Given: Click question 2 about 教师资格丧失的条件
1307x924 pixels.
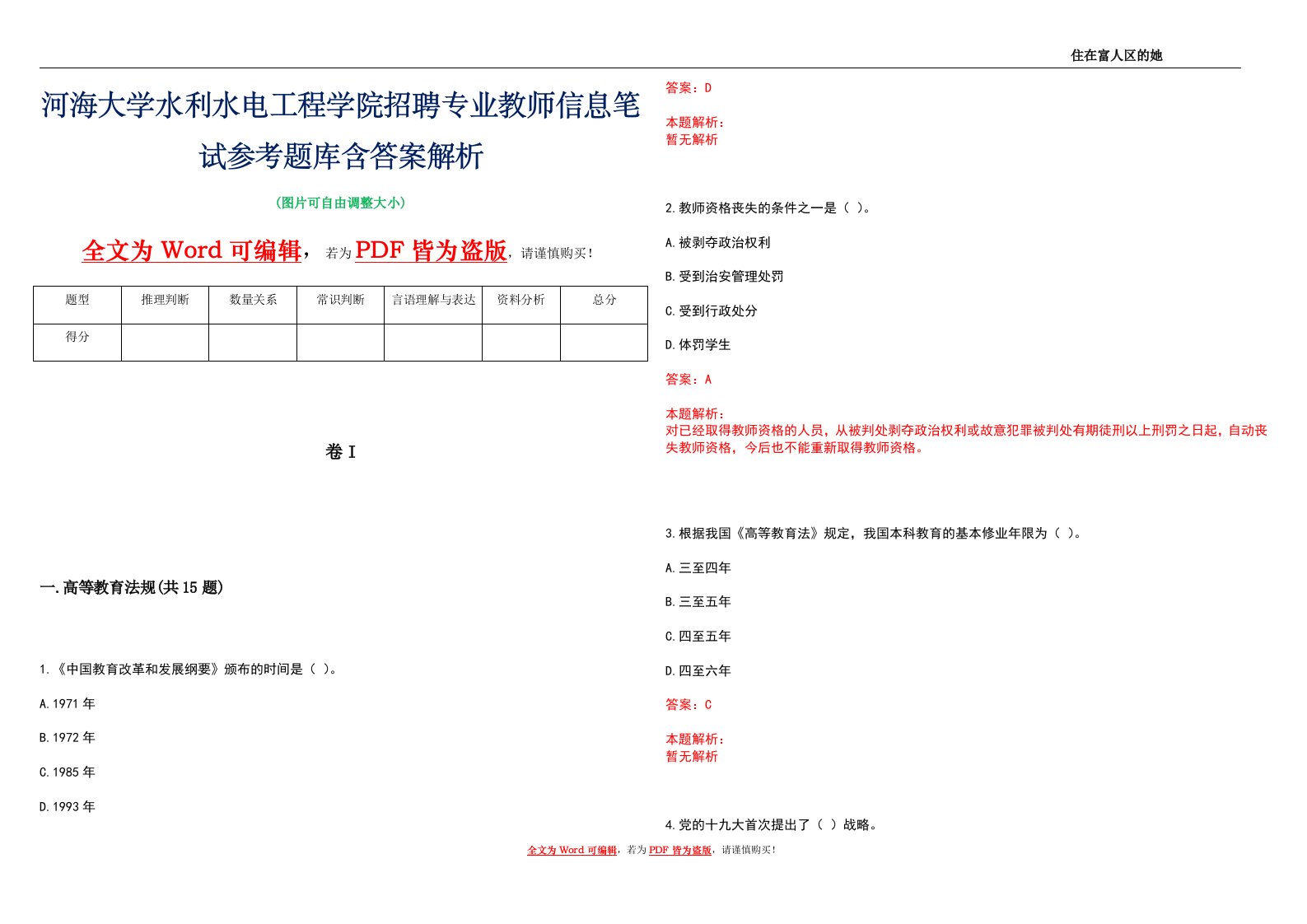Looking at the screenshot, I should pos(768,208).
